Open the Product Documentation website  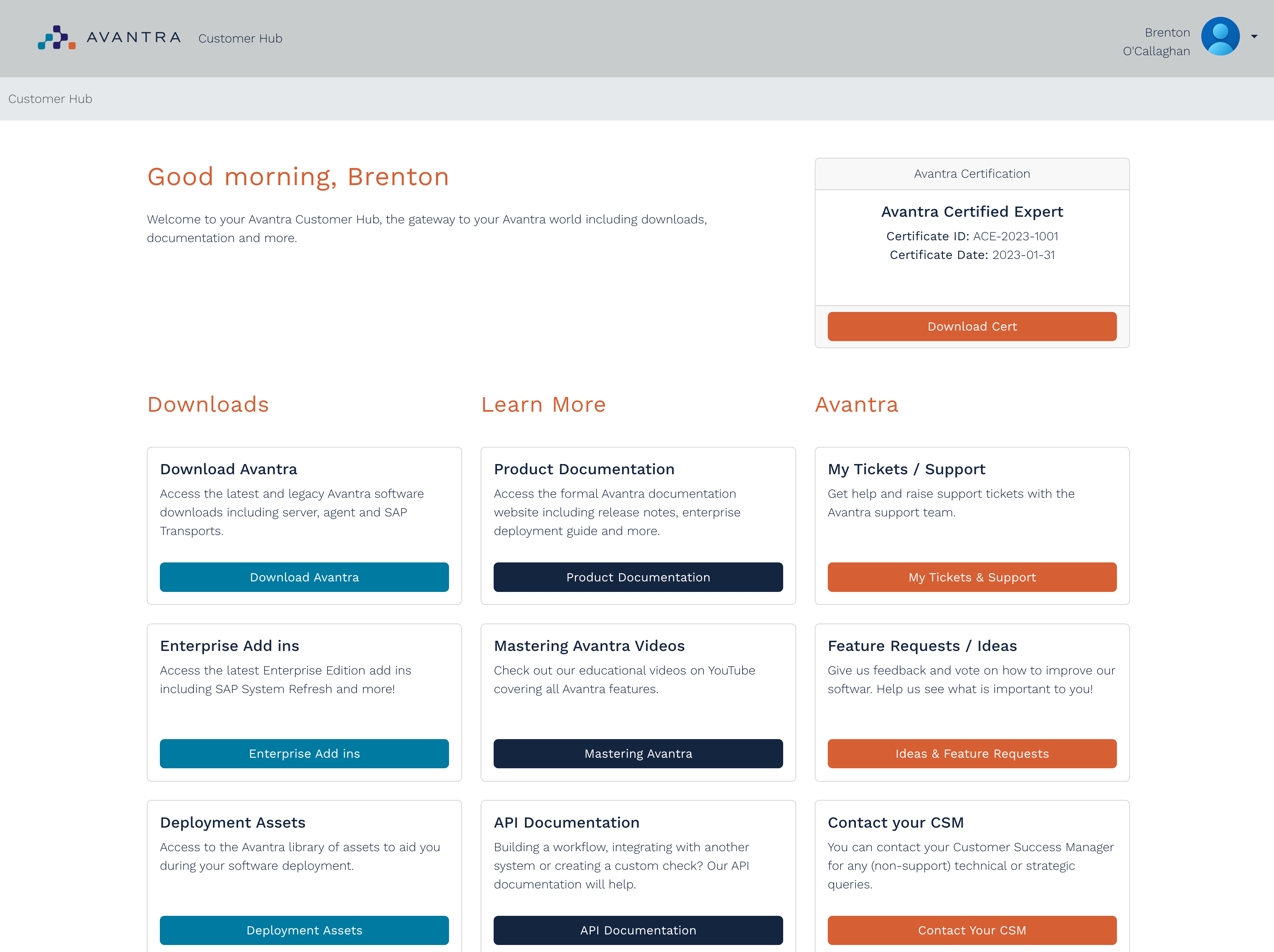(x=638, y=576)
